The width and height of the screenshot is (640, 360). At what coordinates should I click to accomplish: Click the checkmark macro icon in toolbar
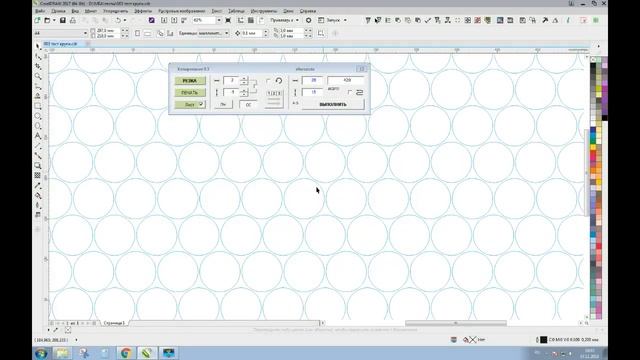click(x=427, y=20)
